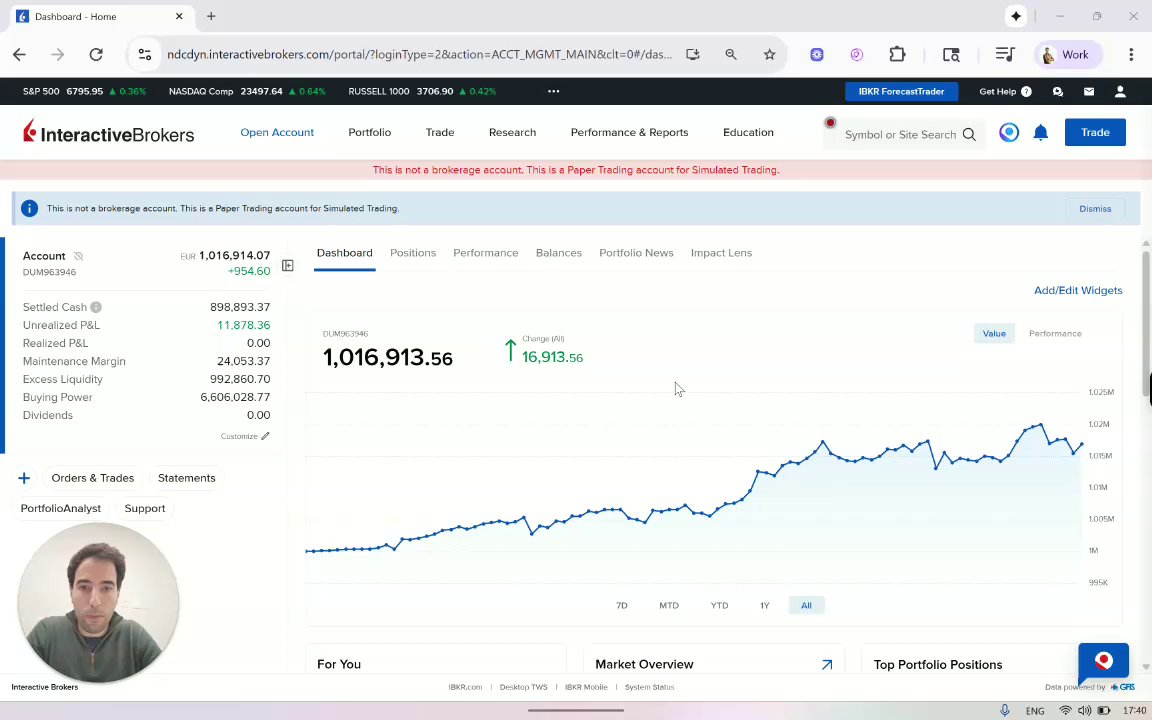Expand the ticker bar three-dots menu
Viewport: 1152px width, 720px height.
pyautogui.click(x=553, y=91)
